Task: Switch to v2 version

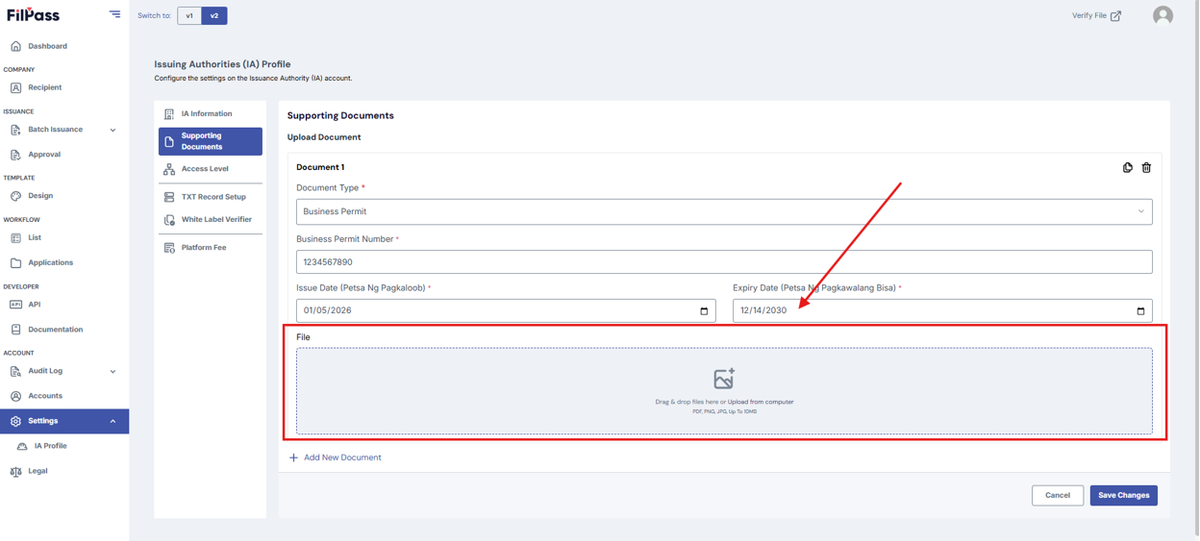Action: 213,16
